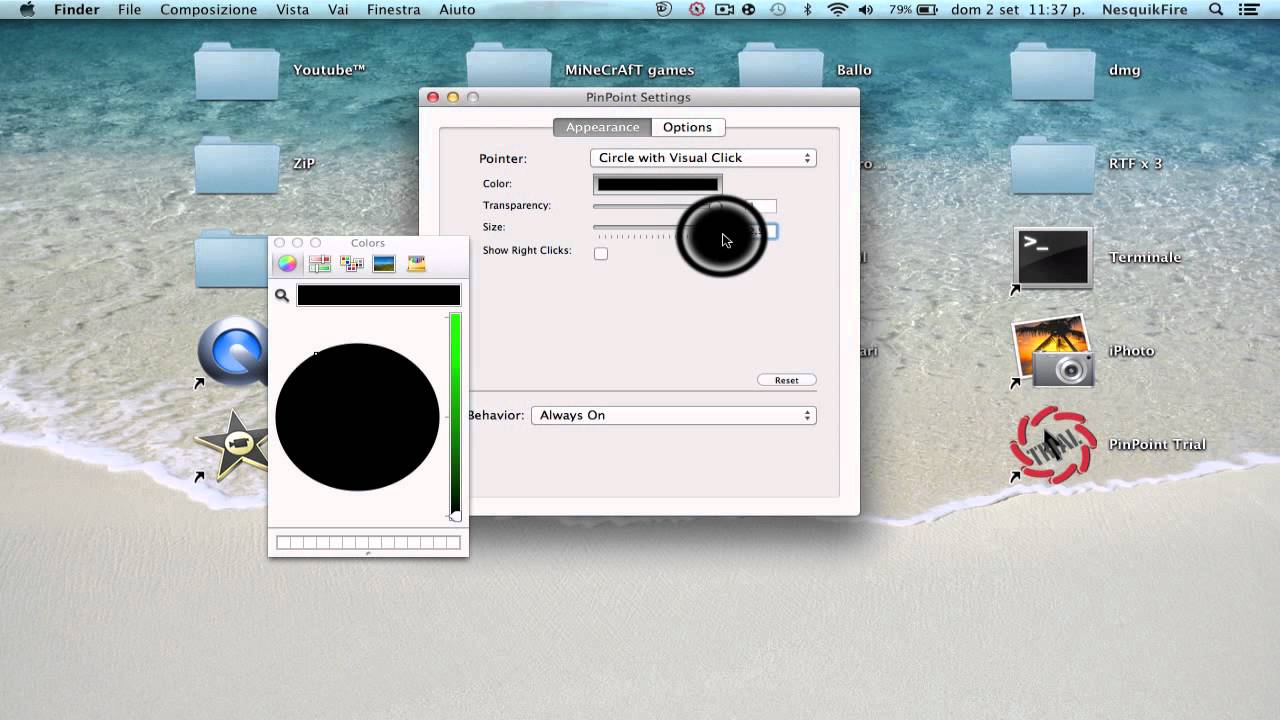Open the iPhoto shortcut icon
The image size is (1280, 720).
(1052, 352)
